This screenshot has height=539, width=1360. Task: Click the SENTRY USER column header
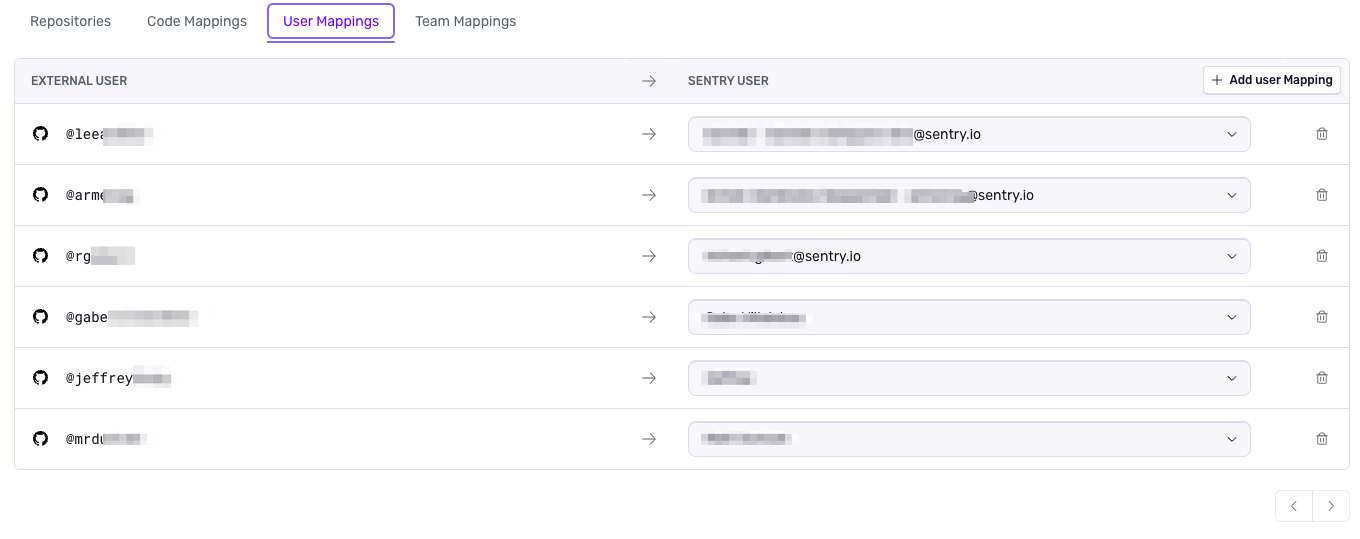(728, 81)
